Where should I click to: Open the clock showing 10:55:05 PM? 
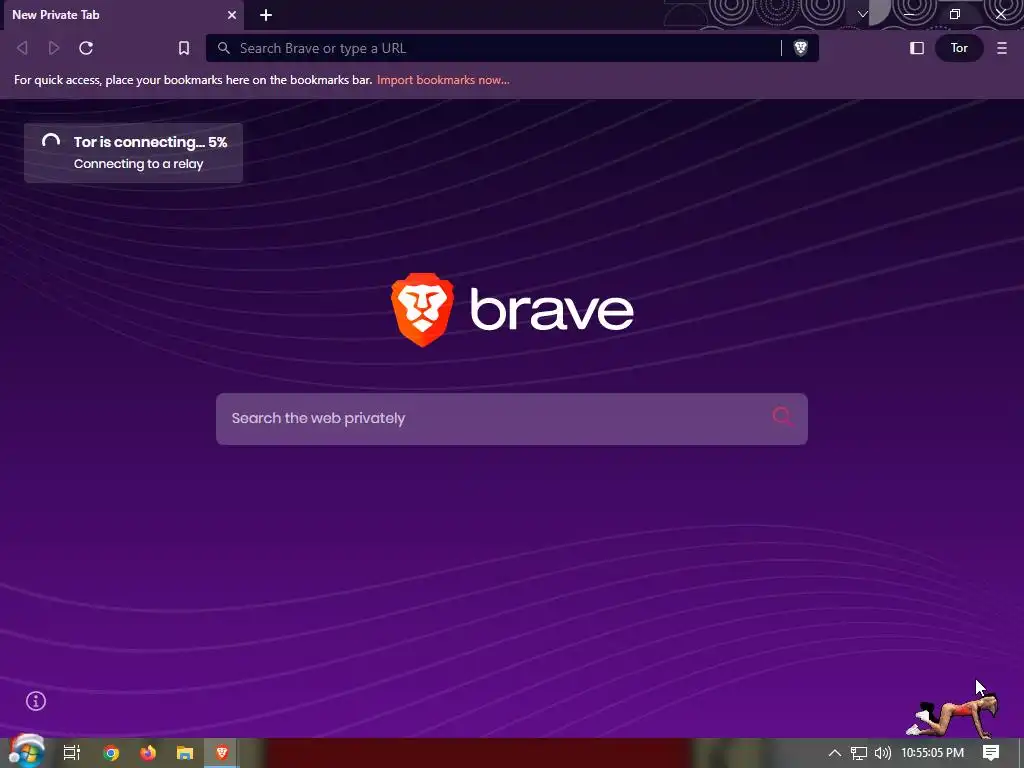point(933,753)
